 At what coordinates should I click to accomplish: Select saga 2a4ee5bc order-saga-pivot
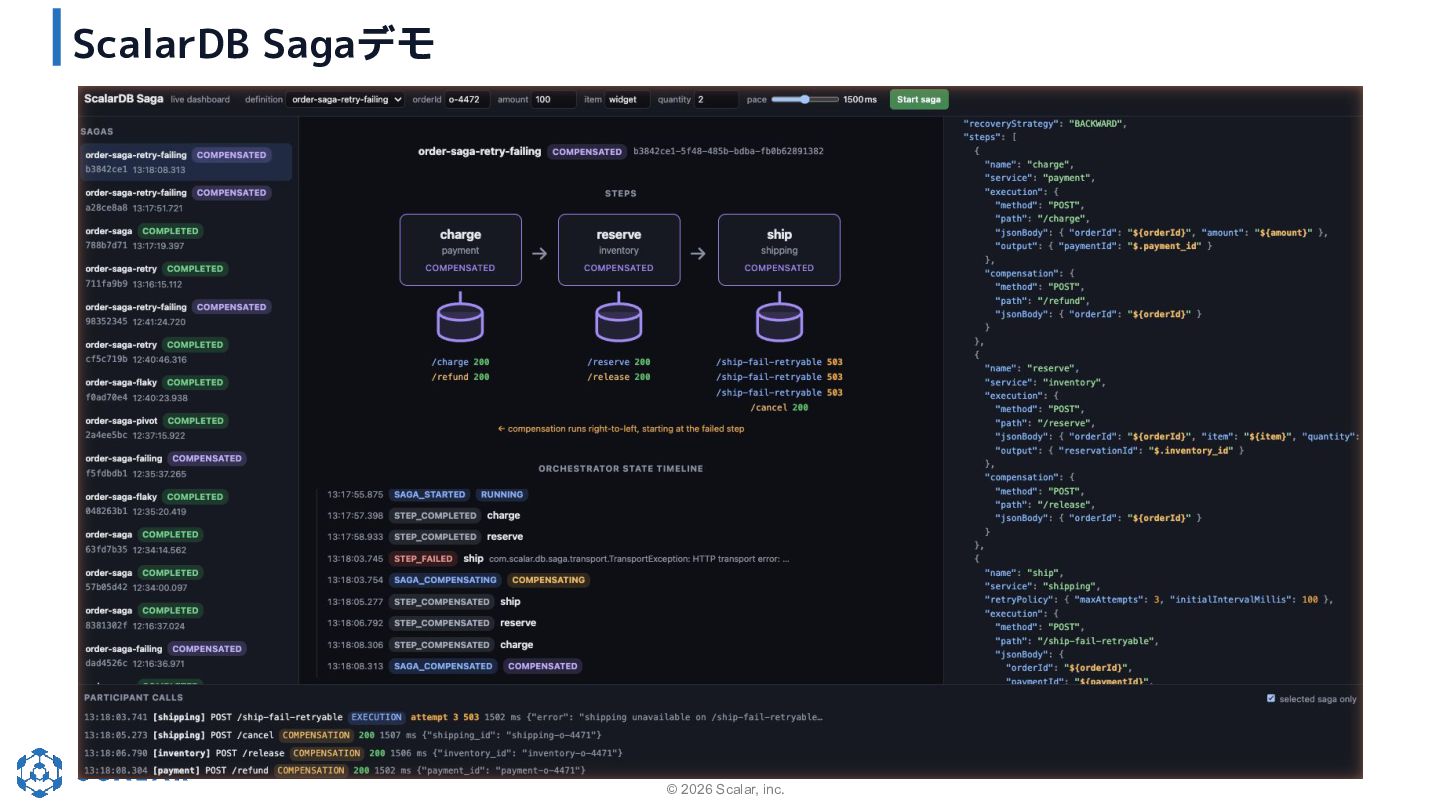point(186,428)
